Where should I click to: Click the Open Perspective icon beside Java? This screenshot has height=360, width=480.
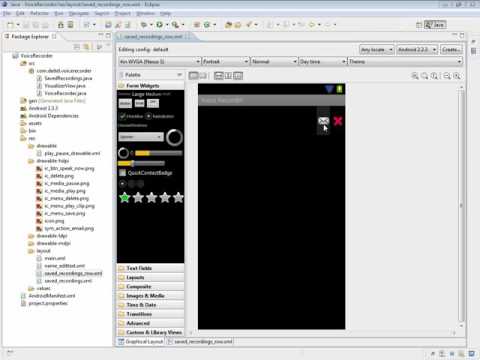419,25
